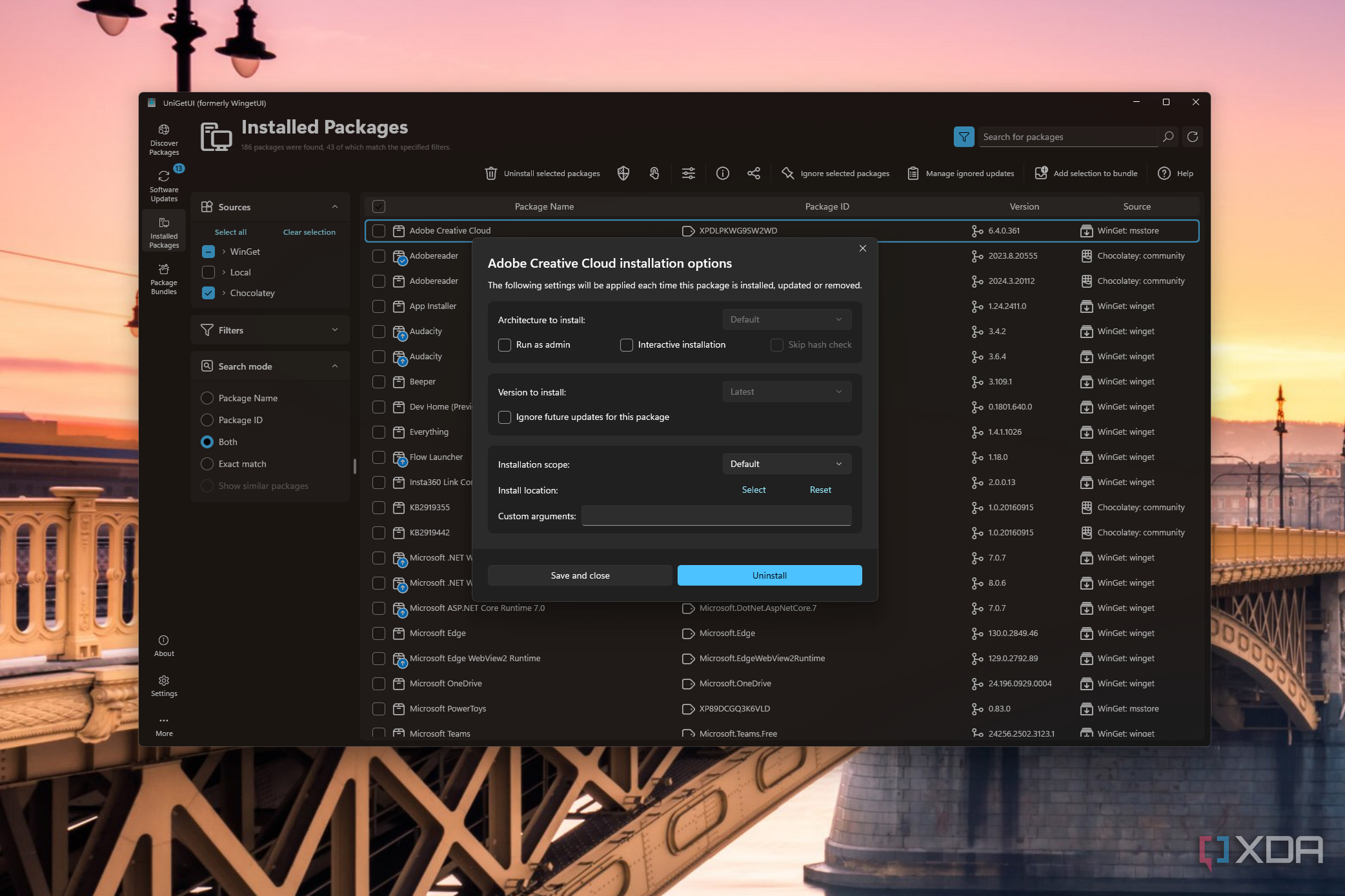Select the Package ID search mode
Image resolution: width=1345 pixels, height=896 pixels.
pyautogui.click(x=207, y=420)
